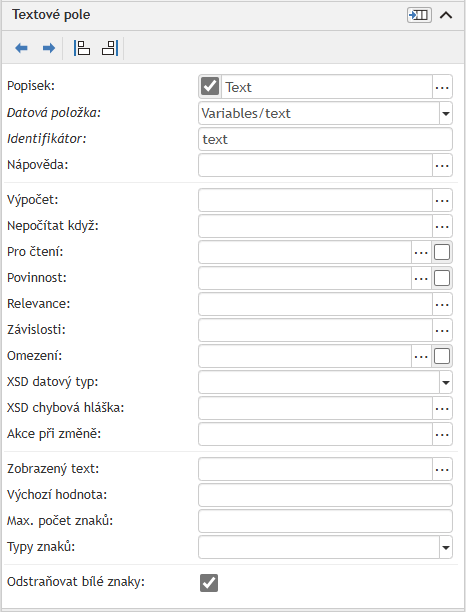Expand the Datová položka dropdown
This screenshot has width=466, height=612.
[446, 114]
